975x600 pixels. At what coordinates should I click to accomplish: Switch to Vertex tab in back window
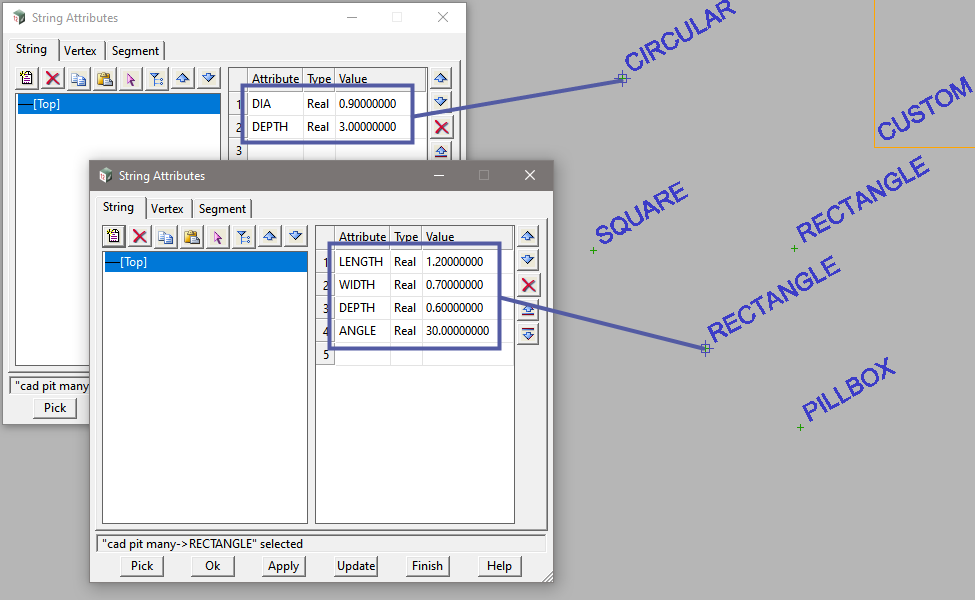pyautogui.click(x=80, y=51)
